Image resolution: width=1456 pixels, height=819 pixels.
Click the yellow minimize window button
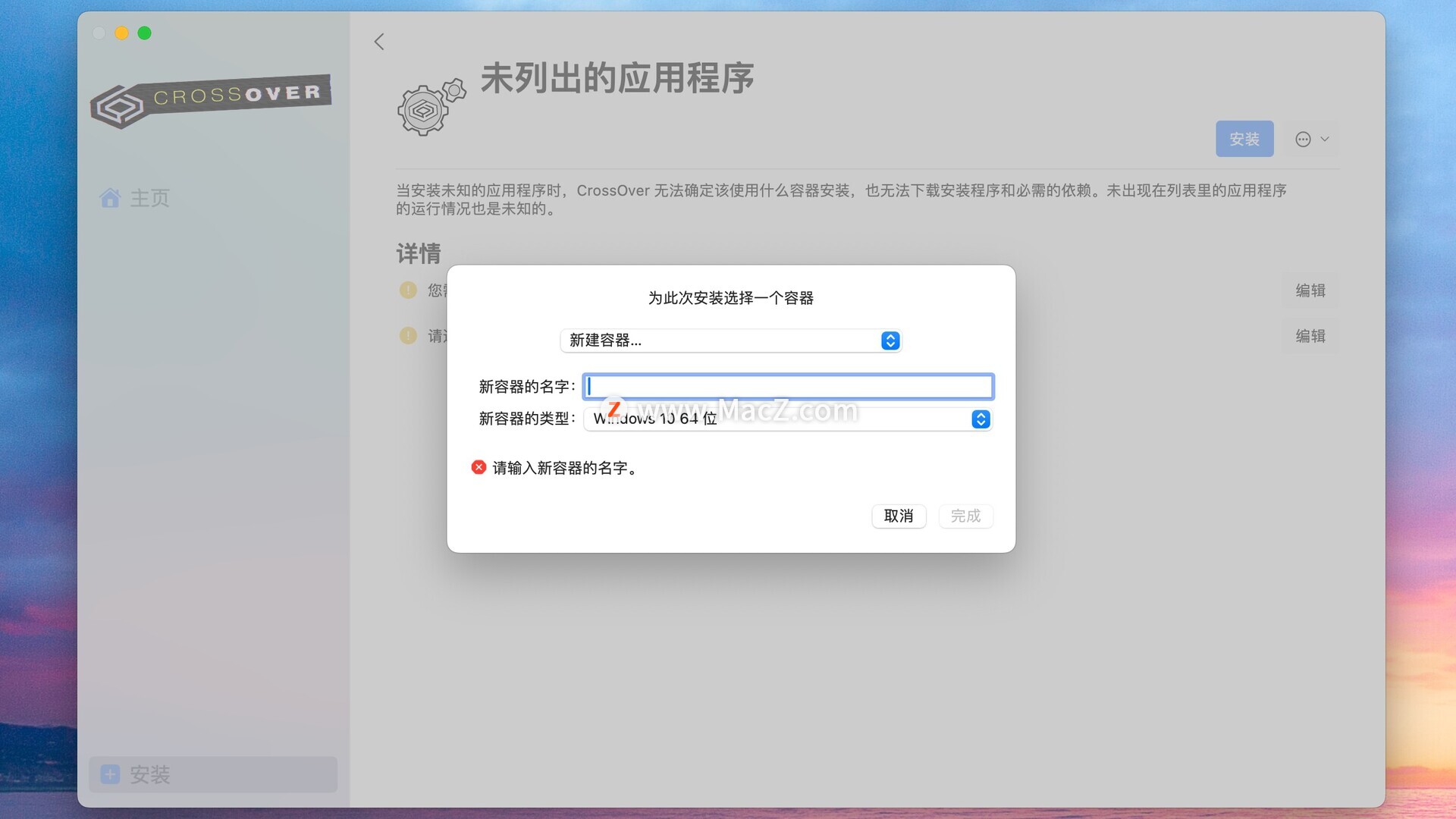[121, 33]
